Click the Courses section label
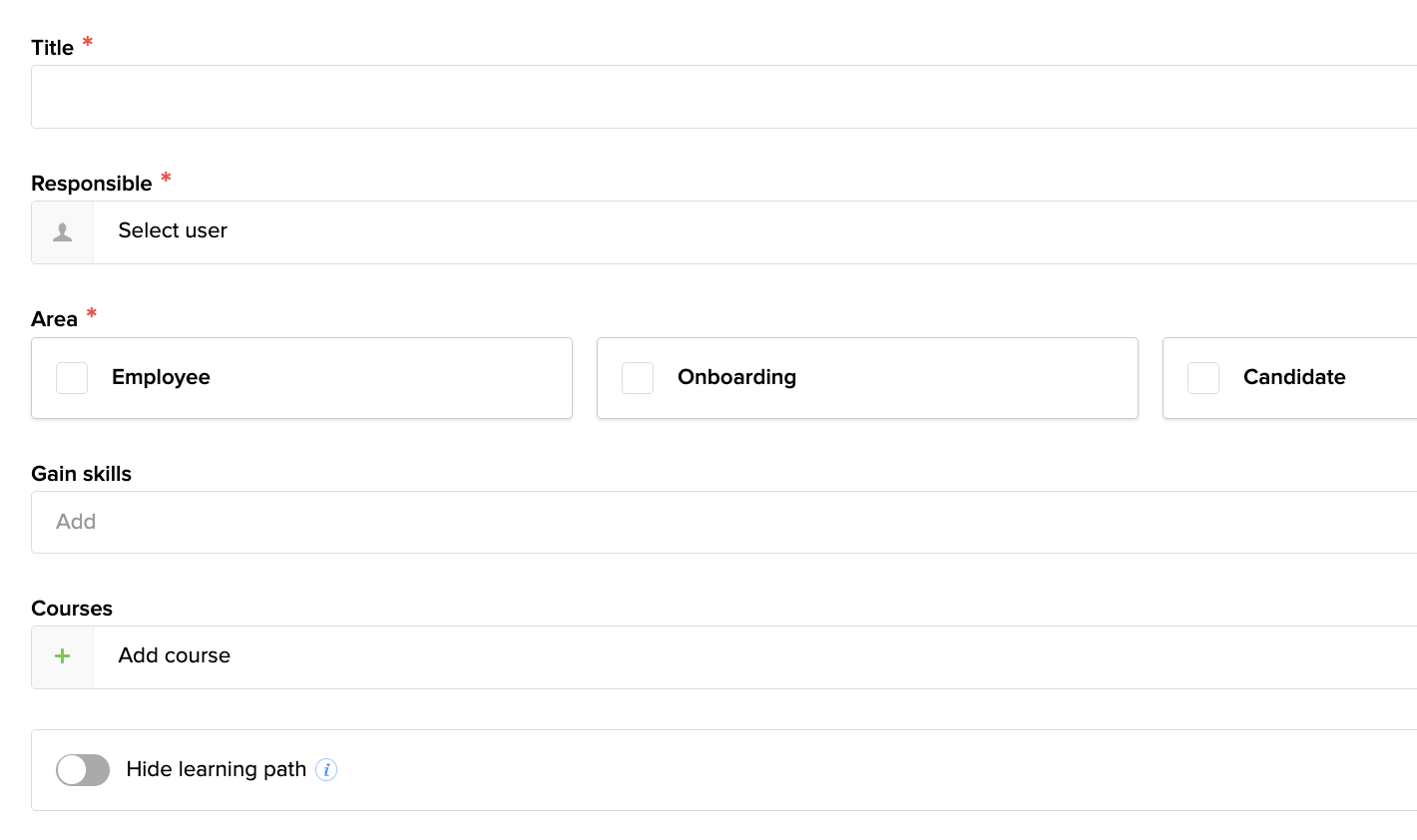Viewport: 1417px width, 840px height. (72, 609)
